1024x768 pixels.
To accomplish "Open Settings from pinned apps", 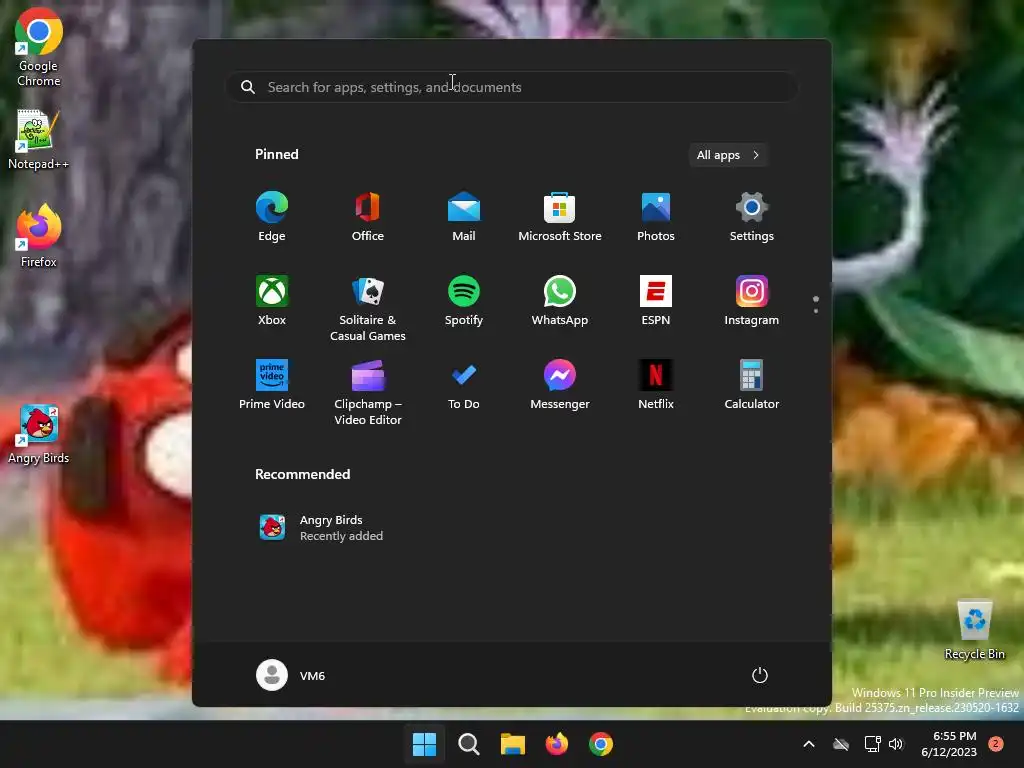I will 752,217.
